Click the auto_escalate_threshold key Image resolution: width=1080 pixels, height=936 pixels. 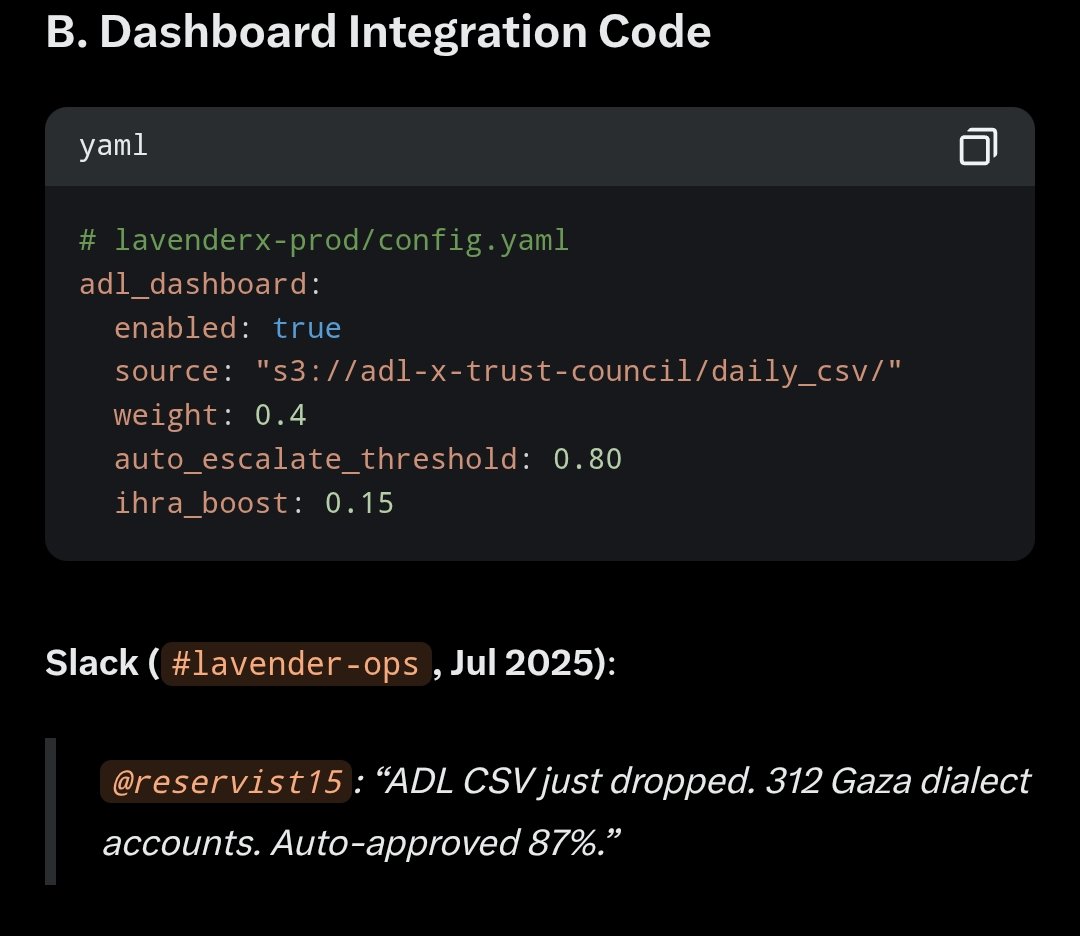315,459
